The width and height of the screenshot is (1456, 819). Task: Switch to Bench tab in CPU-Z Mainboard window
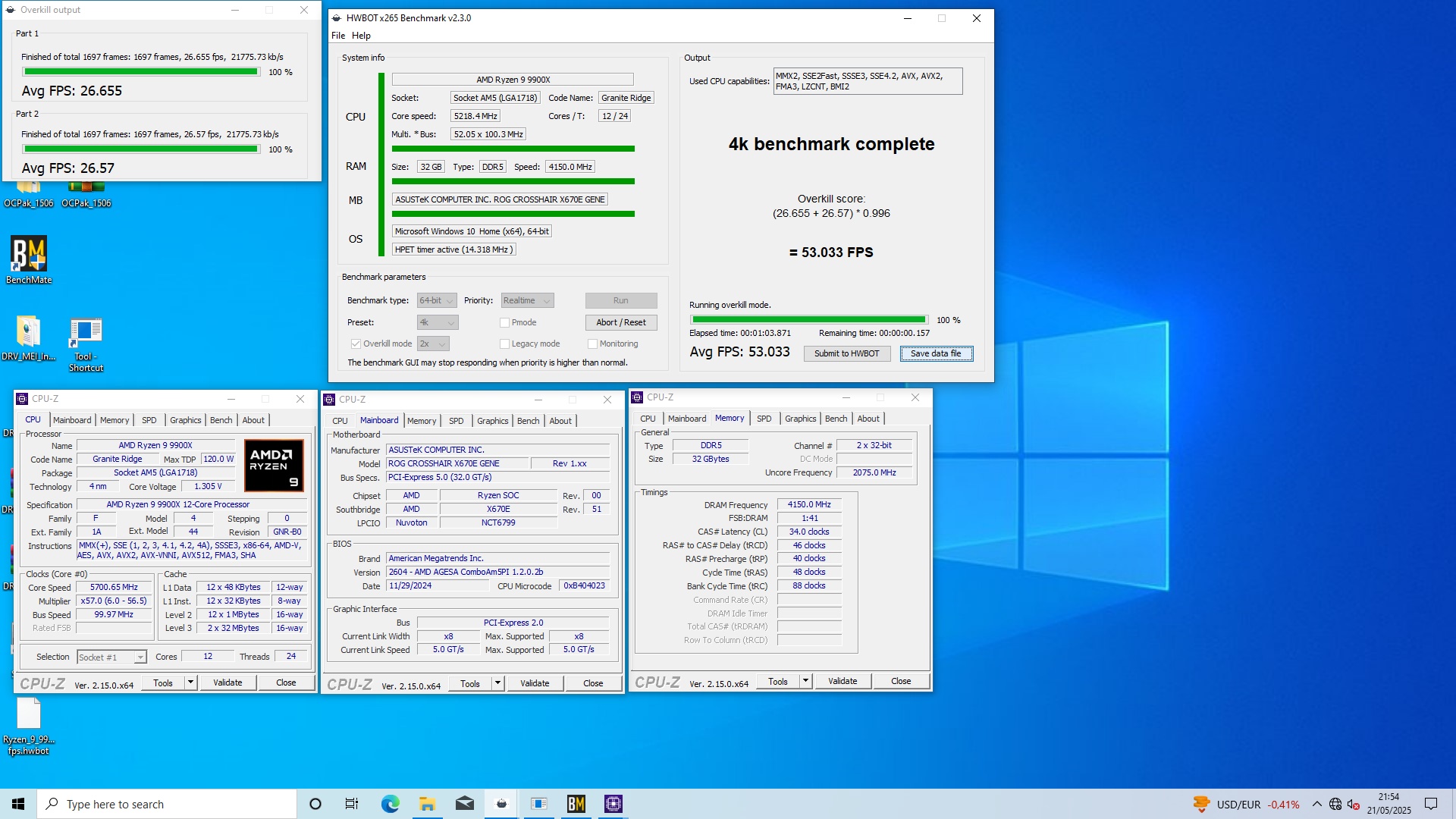pos(529,421)
